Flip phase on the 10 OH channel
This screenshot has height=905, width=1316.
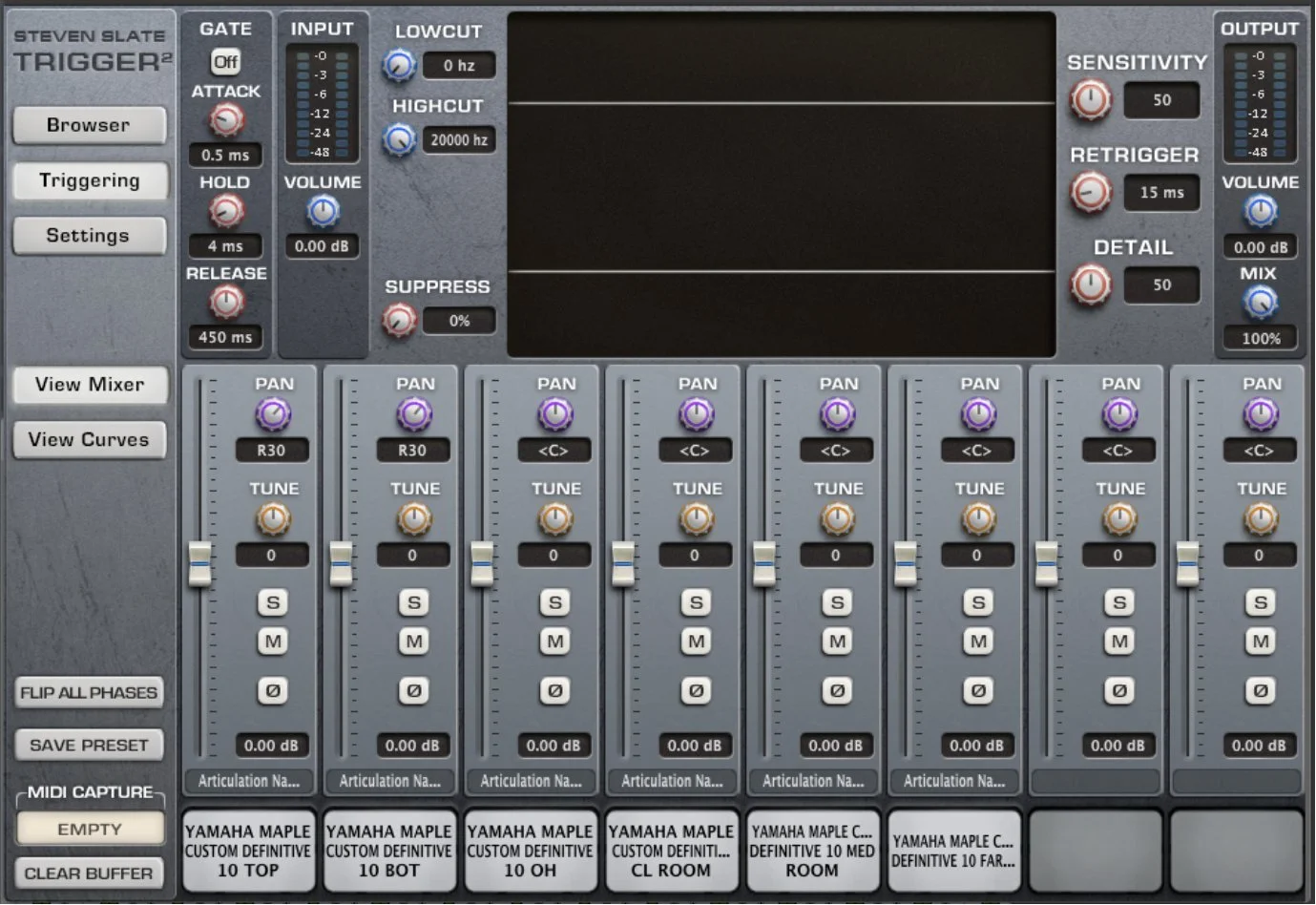click(555, 690)
